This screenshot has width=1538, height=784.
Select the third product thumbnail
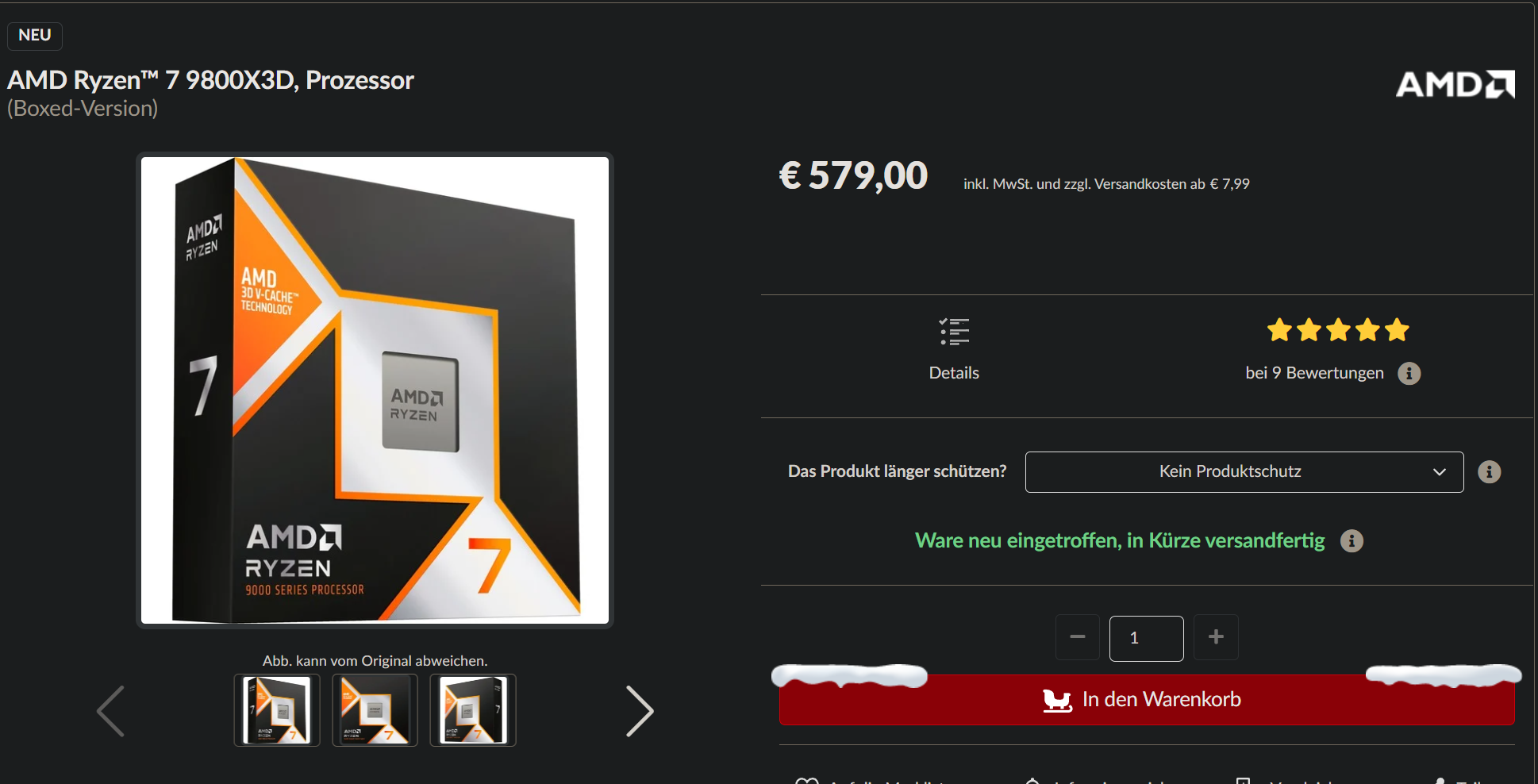pos(473,710)
